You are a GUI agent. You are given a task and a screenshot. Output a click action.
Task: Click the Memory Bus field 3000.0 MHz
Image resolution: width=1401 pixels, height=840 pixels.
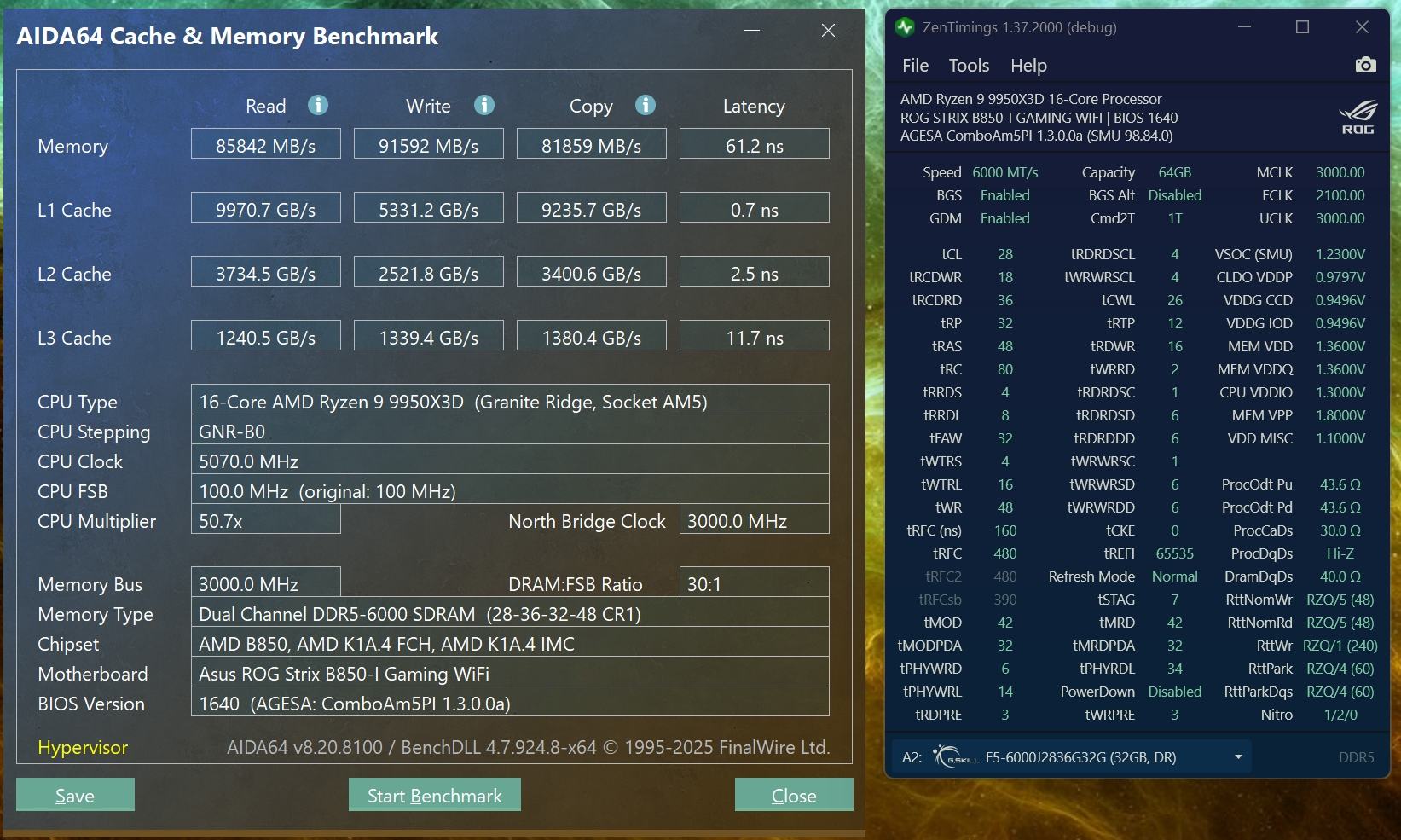(x=266, y=582)
